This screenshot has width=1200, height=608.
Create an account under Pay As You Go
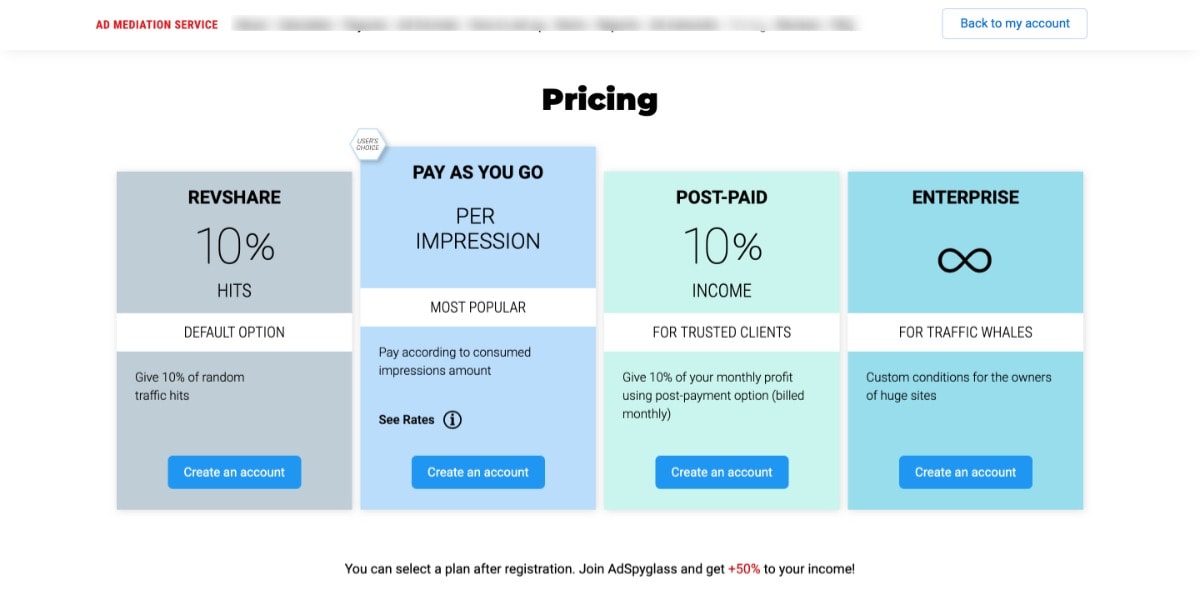pyautogui.click(x=478, y=472)
